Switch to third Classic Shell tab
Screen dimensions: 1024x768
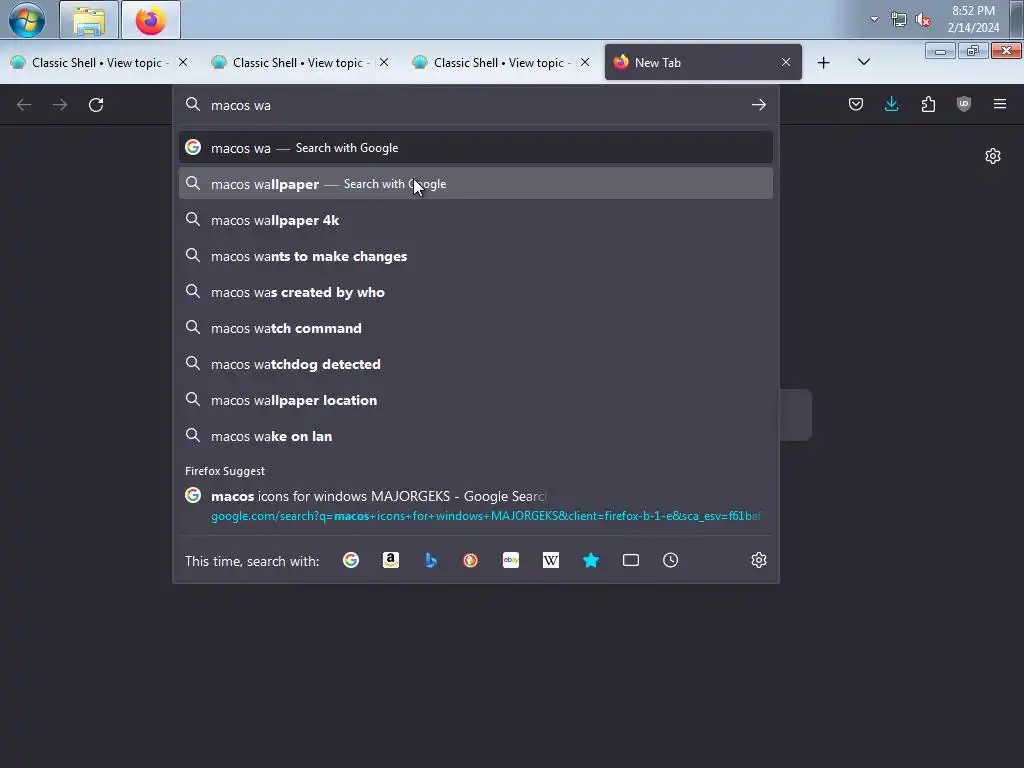point(500,63)
